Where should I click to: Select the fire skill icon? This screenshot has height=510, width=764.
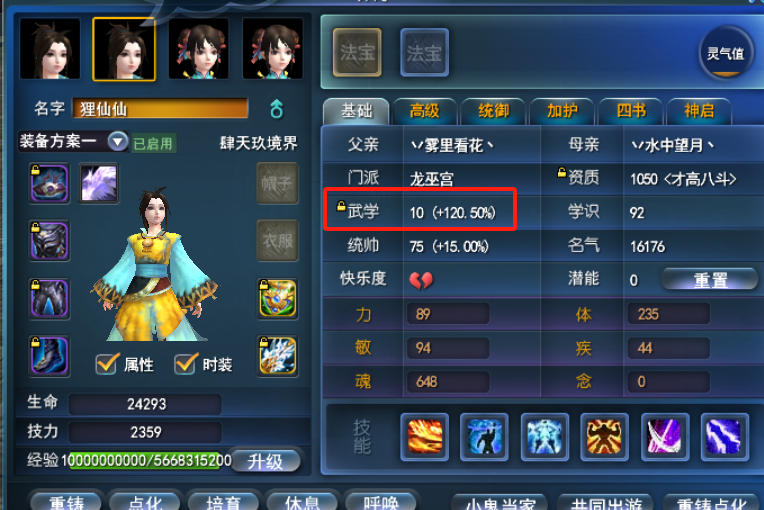tap(424, 437)
